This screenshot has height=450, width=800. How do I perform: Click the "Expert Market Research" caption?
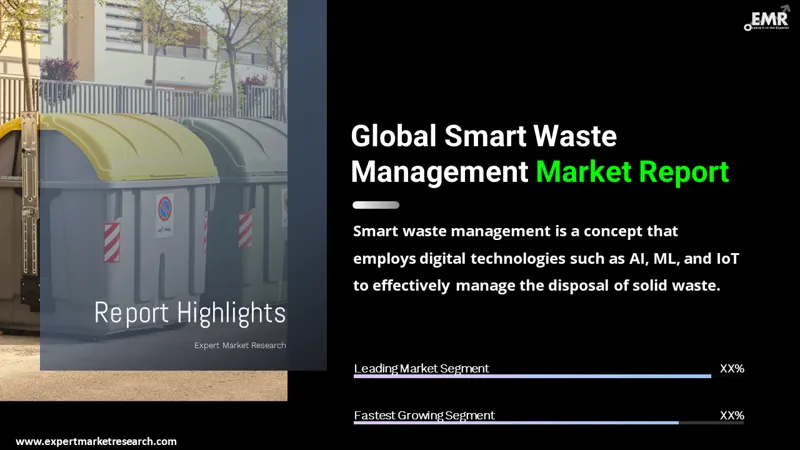(239, 345)
